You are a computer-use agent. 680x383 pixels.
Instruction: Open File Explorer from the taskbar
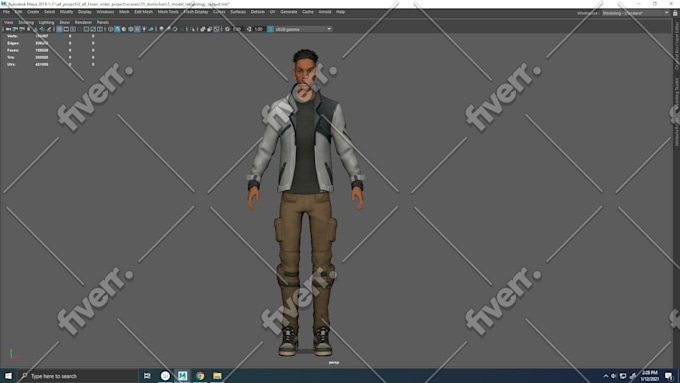point(217,376)
